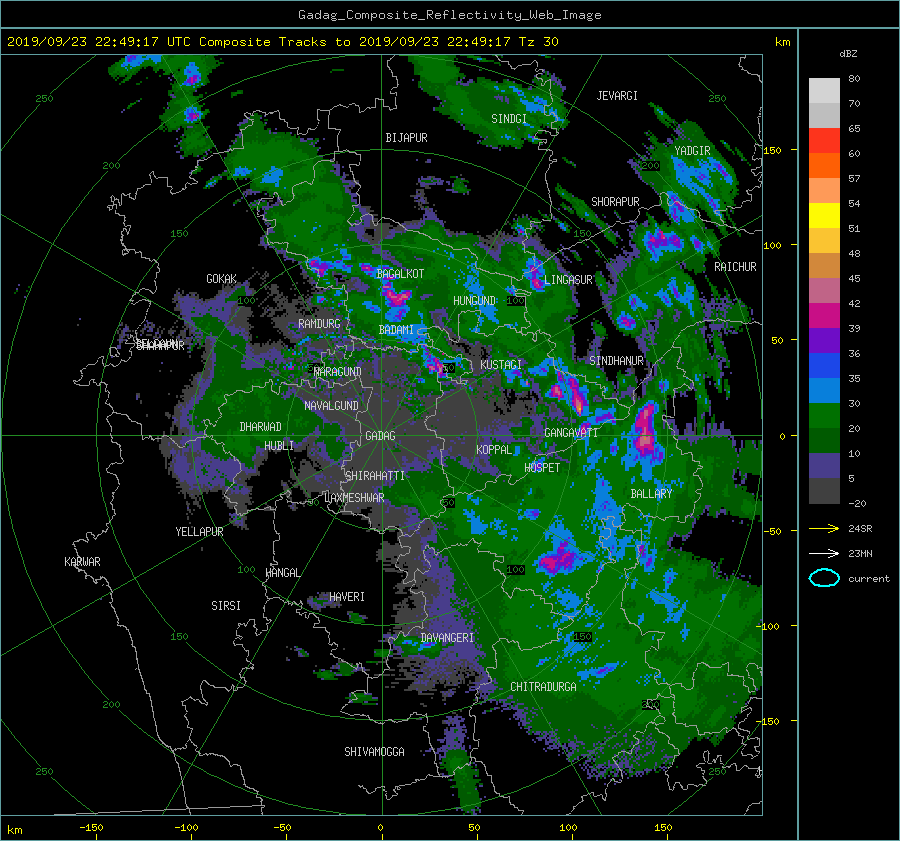Image resolution: width=900 pixels, height=841 pixels.
Task: Click the SHORAPUR city label
Action: (615, 202)
